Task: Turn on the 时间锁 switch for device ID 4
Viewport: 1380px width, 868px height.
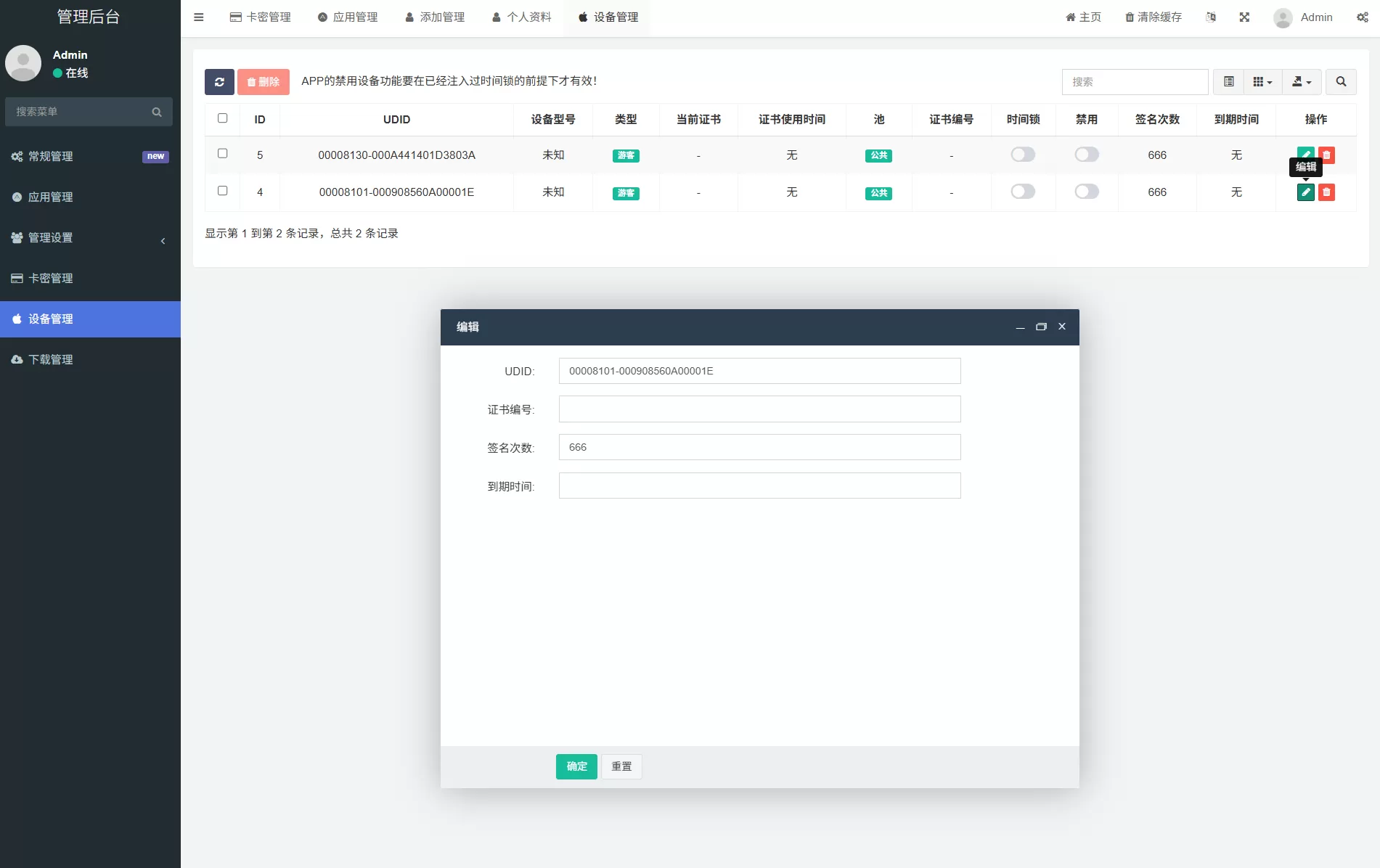Action: click(1023, 192)
